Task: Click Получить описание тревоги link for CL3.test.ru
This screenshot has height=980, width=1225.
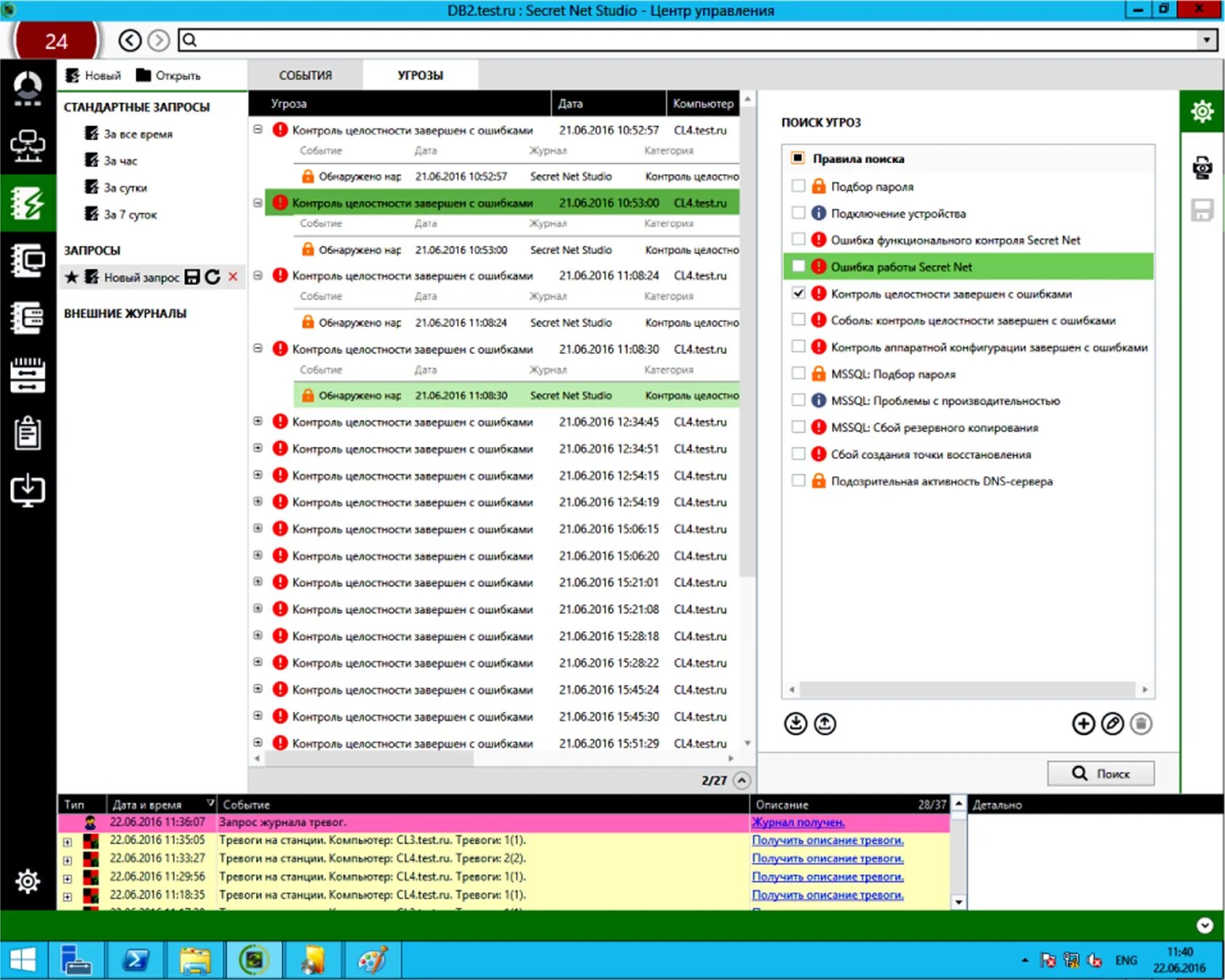Action: [828, 840]
